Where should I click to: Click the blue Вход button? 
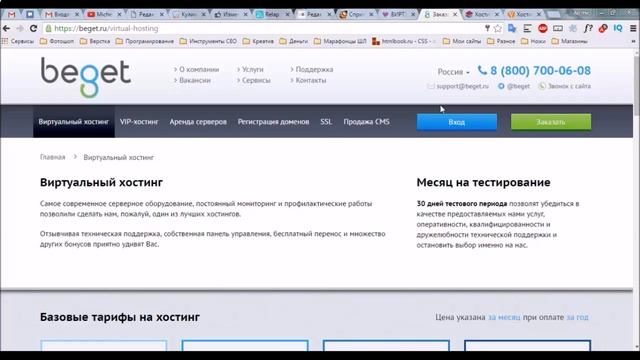(x=457, y=122)
